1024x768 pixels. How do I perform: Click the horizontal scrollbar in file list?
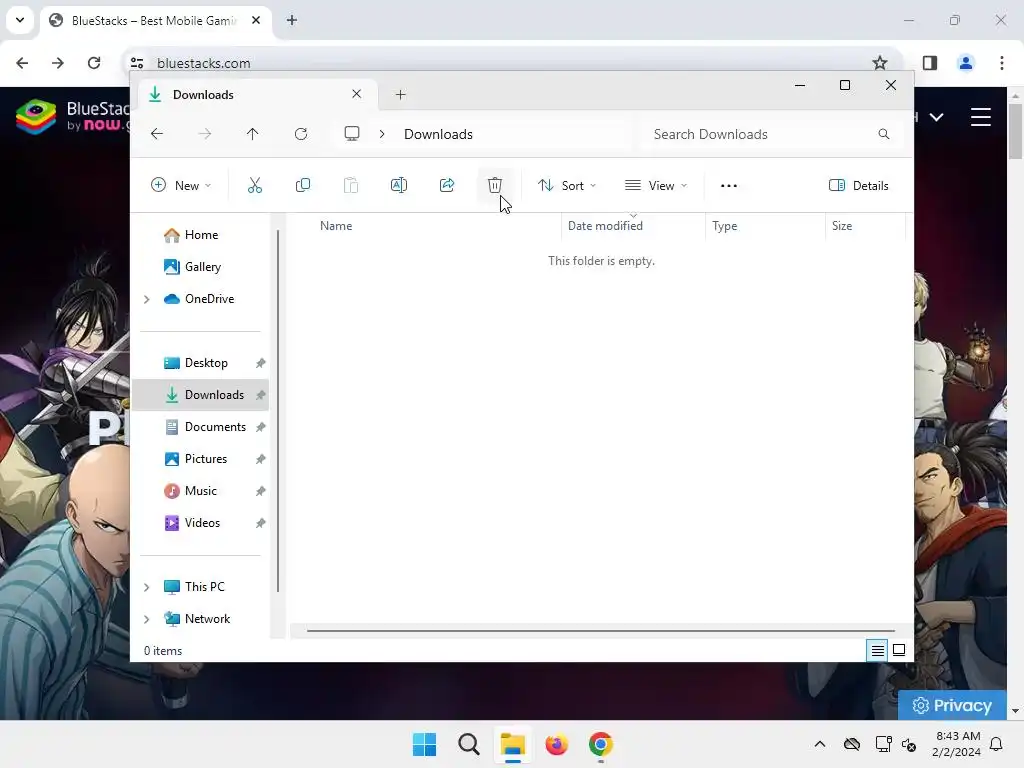click(601, 631)
